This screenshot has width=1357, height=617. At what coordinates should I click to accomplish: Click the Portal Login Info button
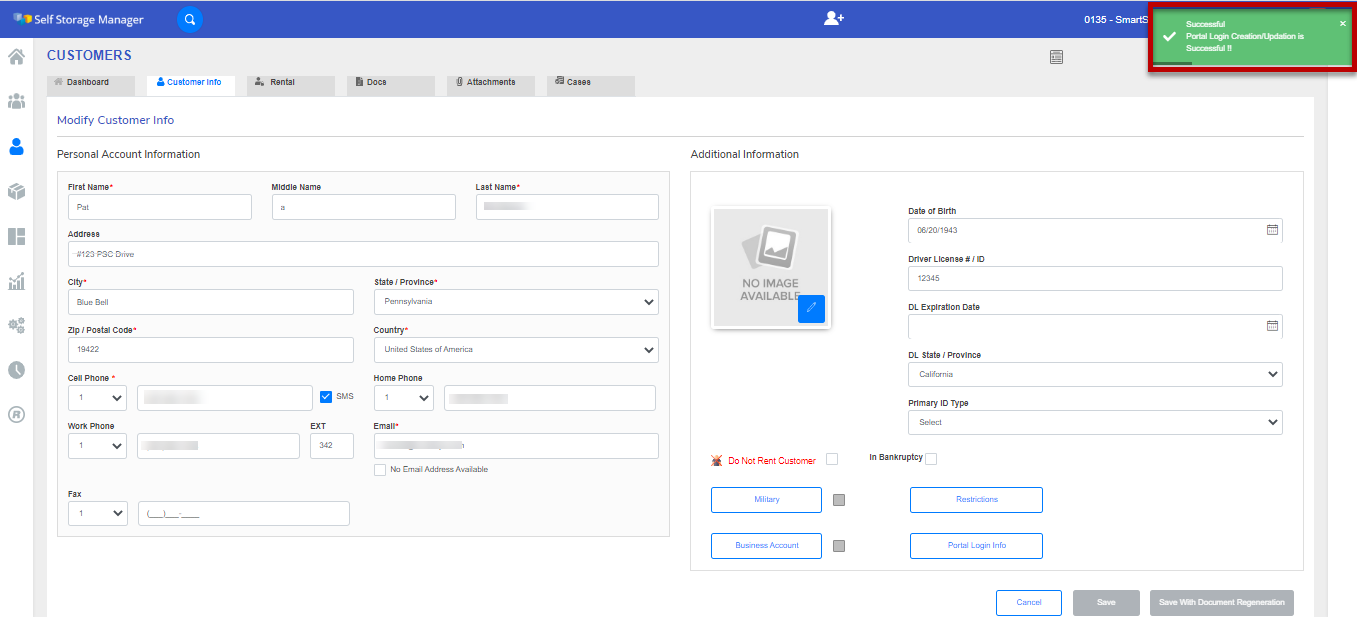(976, 546)
